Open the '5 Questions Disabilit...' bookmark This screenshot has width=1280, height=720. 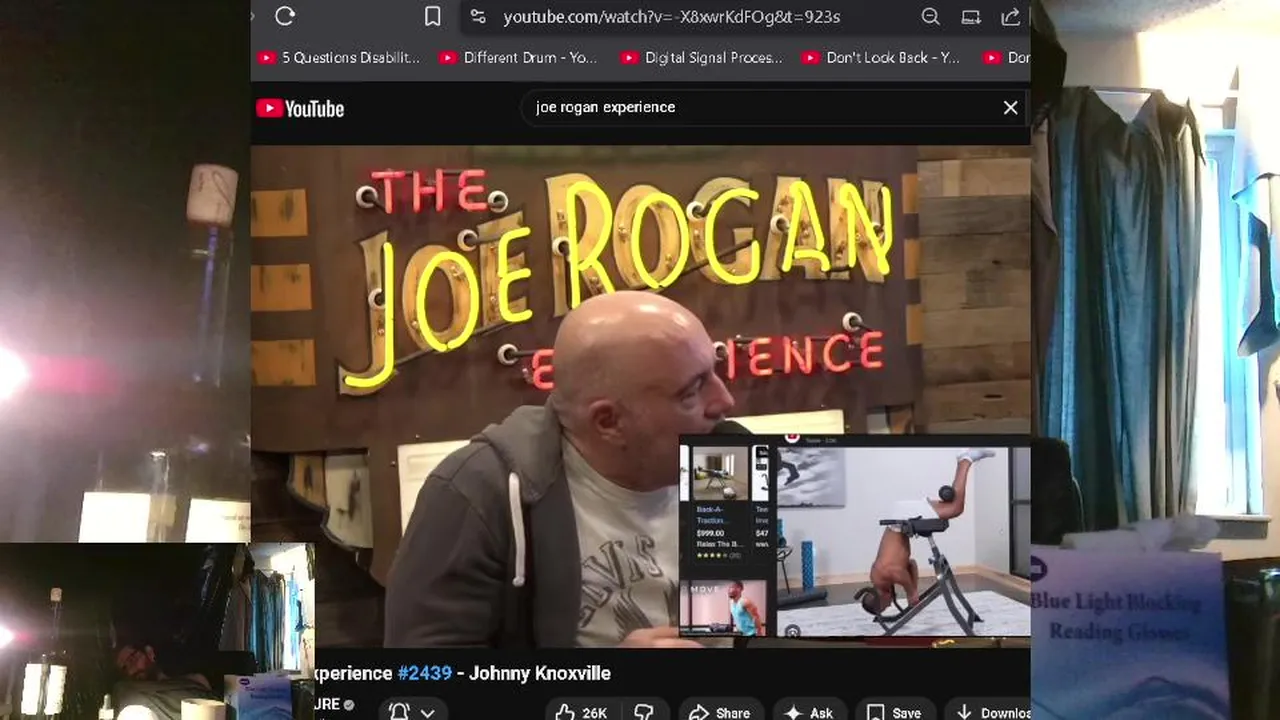tap(339, 58)
